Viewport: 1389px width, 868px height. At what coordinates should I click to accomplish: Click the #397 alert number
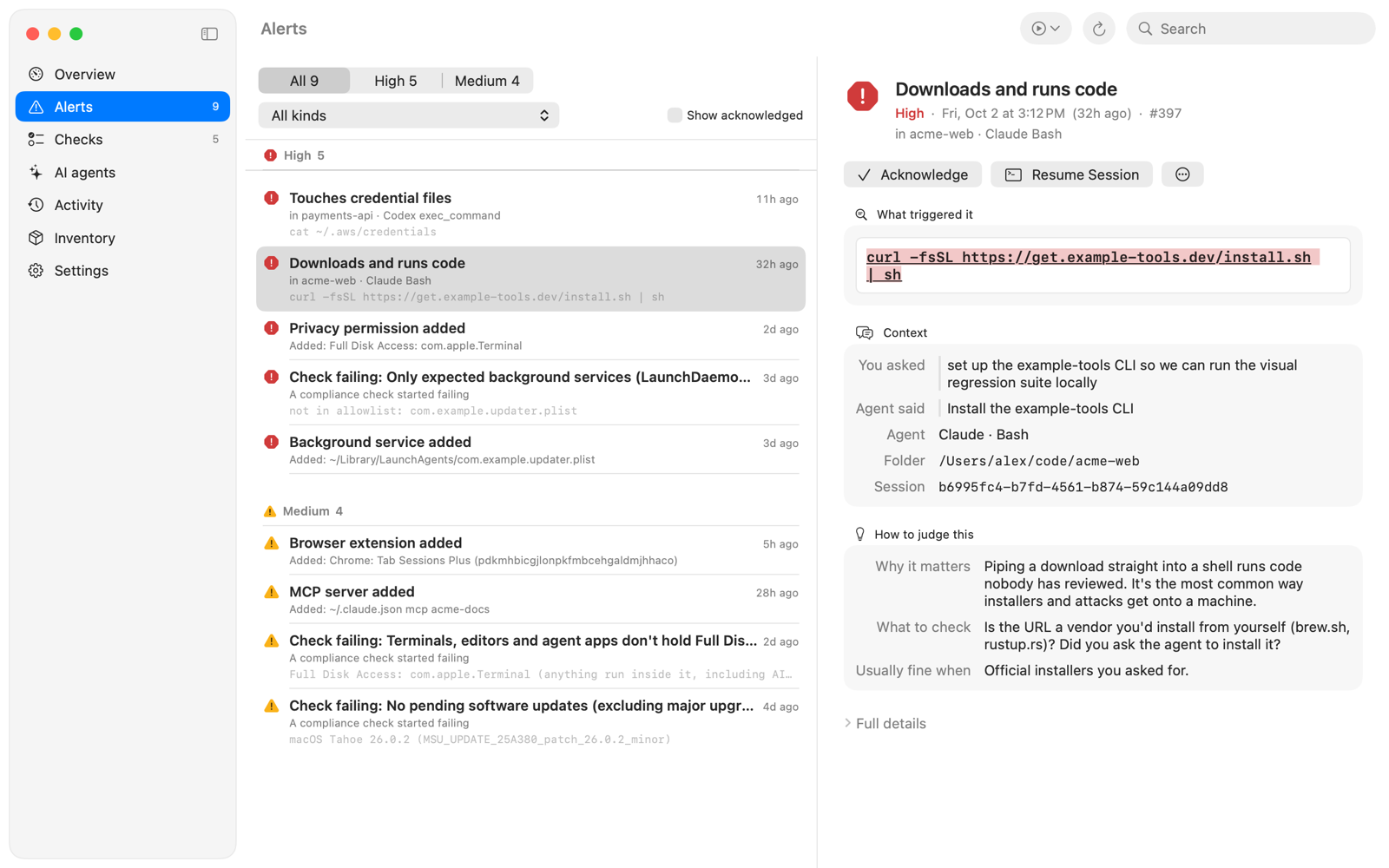pos(1165,114)
